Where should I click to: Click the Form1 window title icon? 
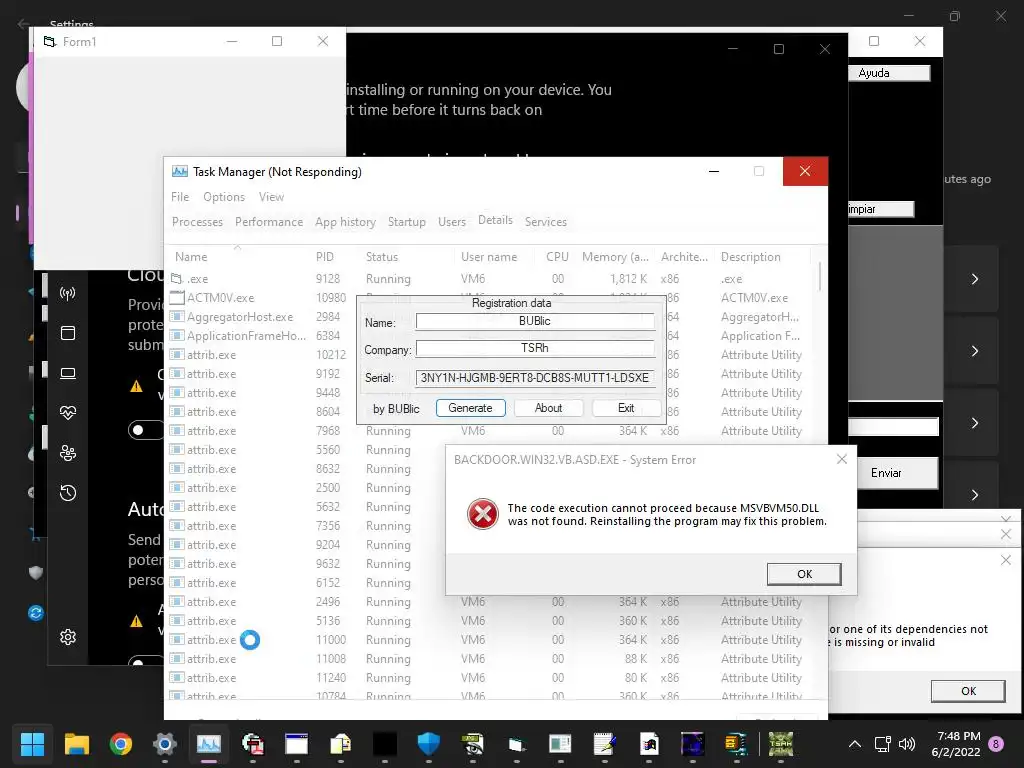(50, 42)
